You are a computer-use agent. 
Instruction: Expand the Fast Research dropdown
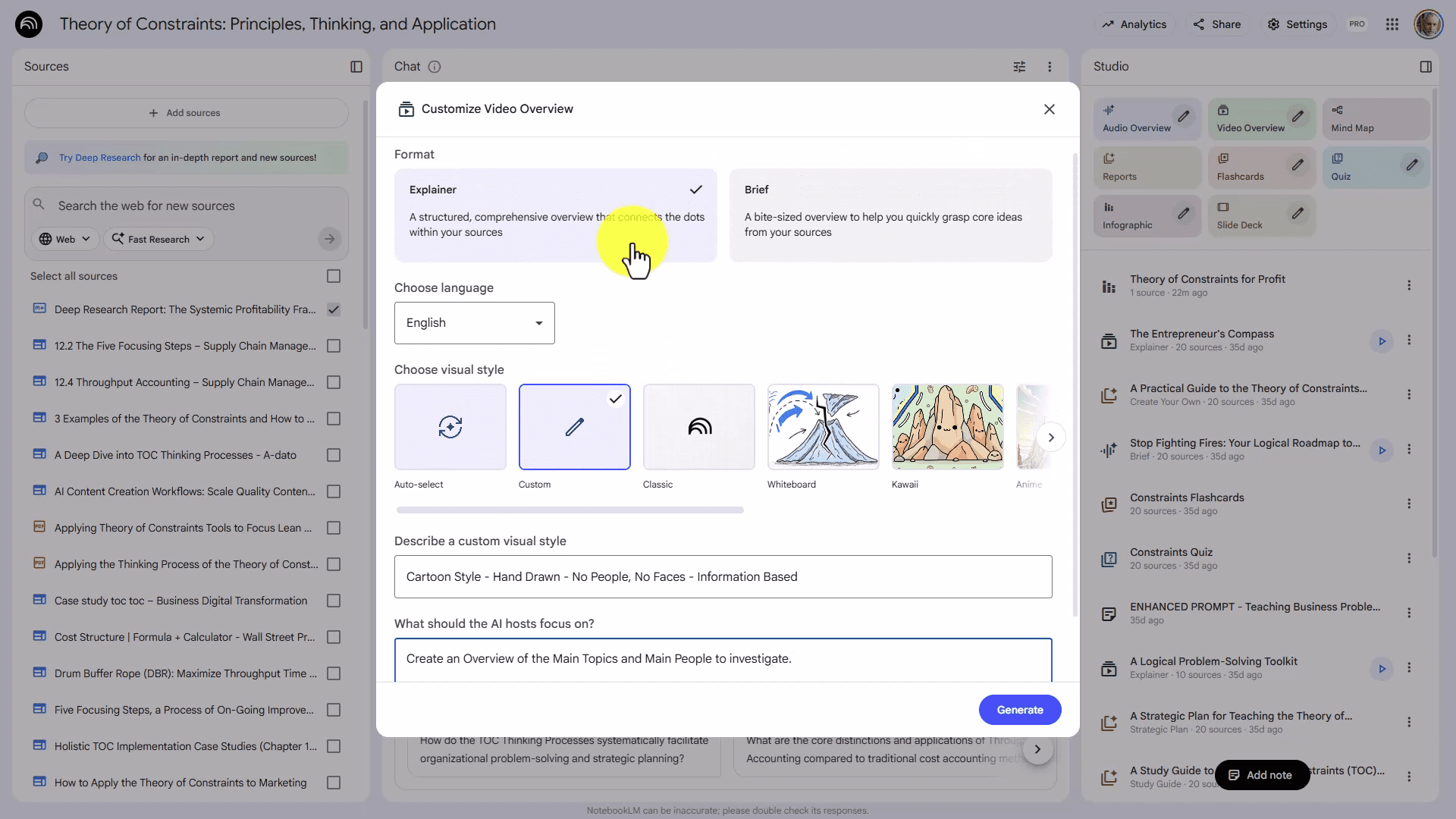tap(158, 239)
